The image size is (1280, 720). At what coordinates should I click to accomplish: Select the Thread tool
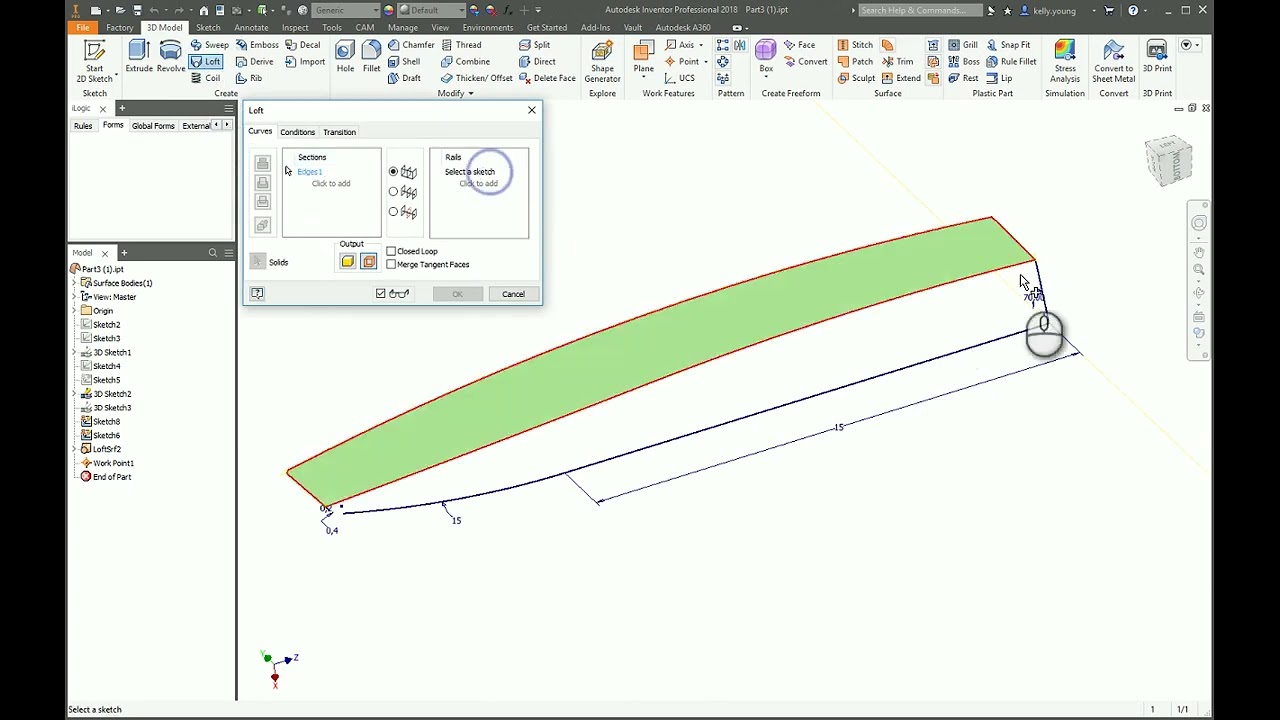pyautogui.click(x=460, y=45)
